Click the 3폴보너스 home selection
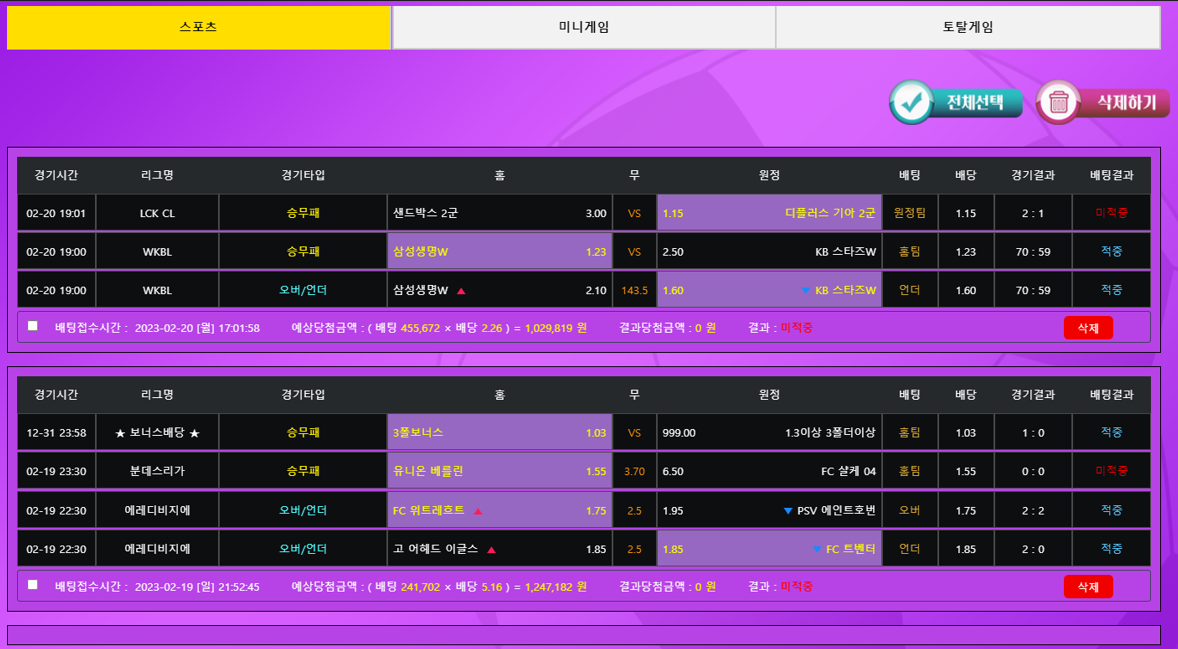This screenshot has width=1178, height=649. coord(499,433)
